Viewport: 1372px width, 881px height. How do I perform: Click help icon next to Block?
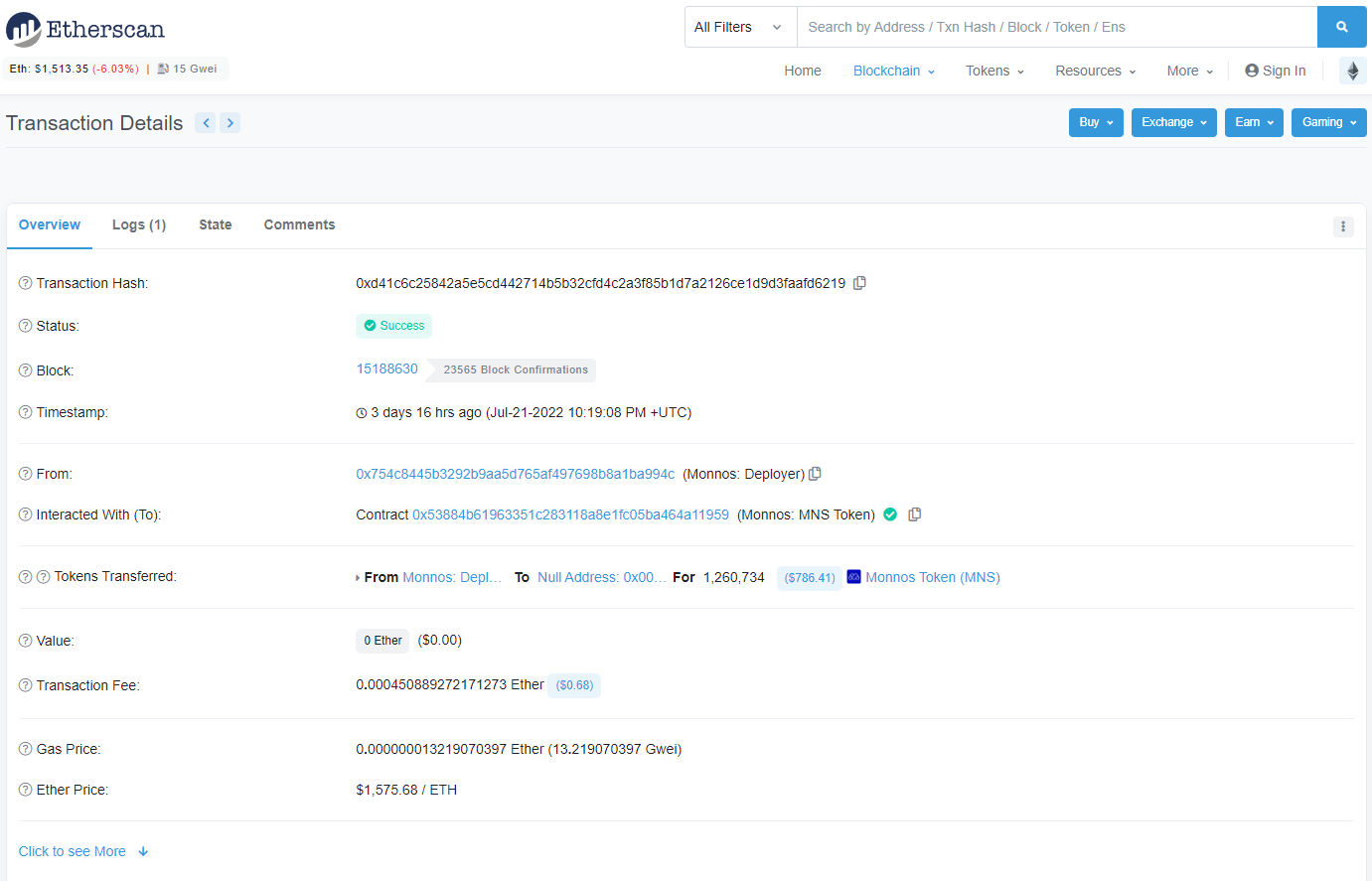coord(26,370)
